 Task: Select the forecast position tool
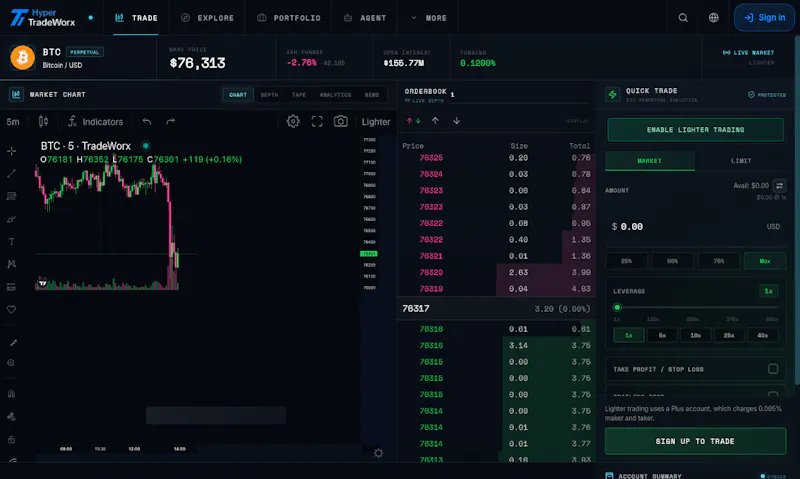click(11, 287)
